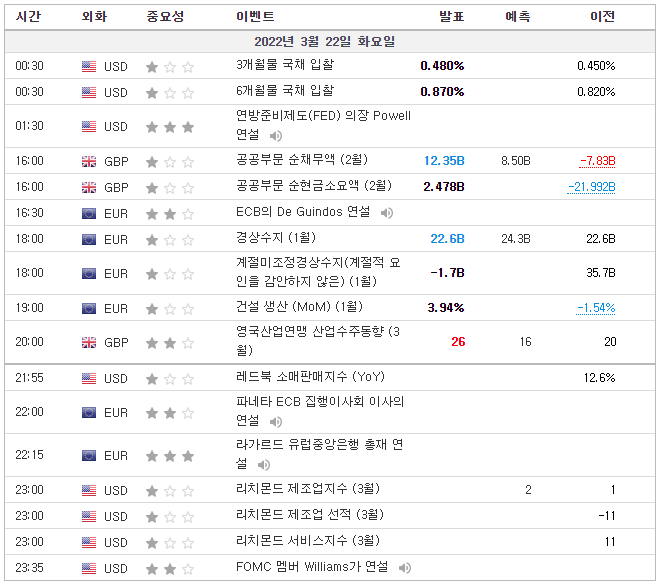Image resolution: width=659 pixels, height=584 pixels.
Task: Click three-star importance rating in 라가르드 row
Action: (x=170, y=455)
